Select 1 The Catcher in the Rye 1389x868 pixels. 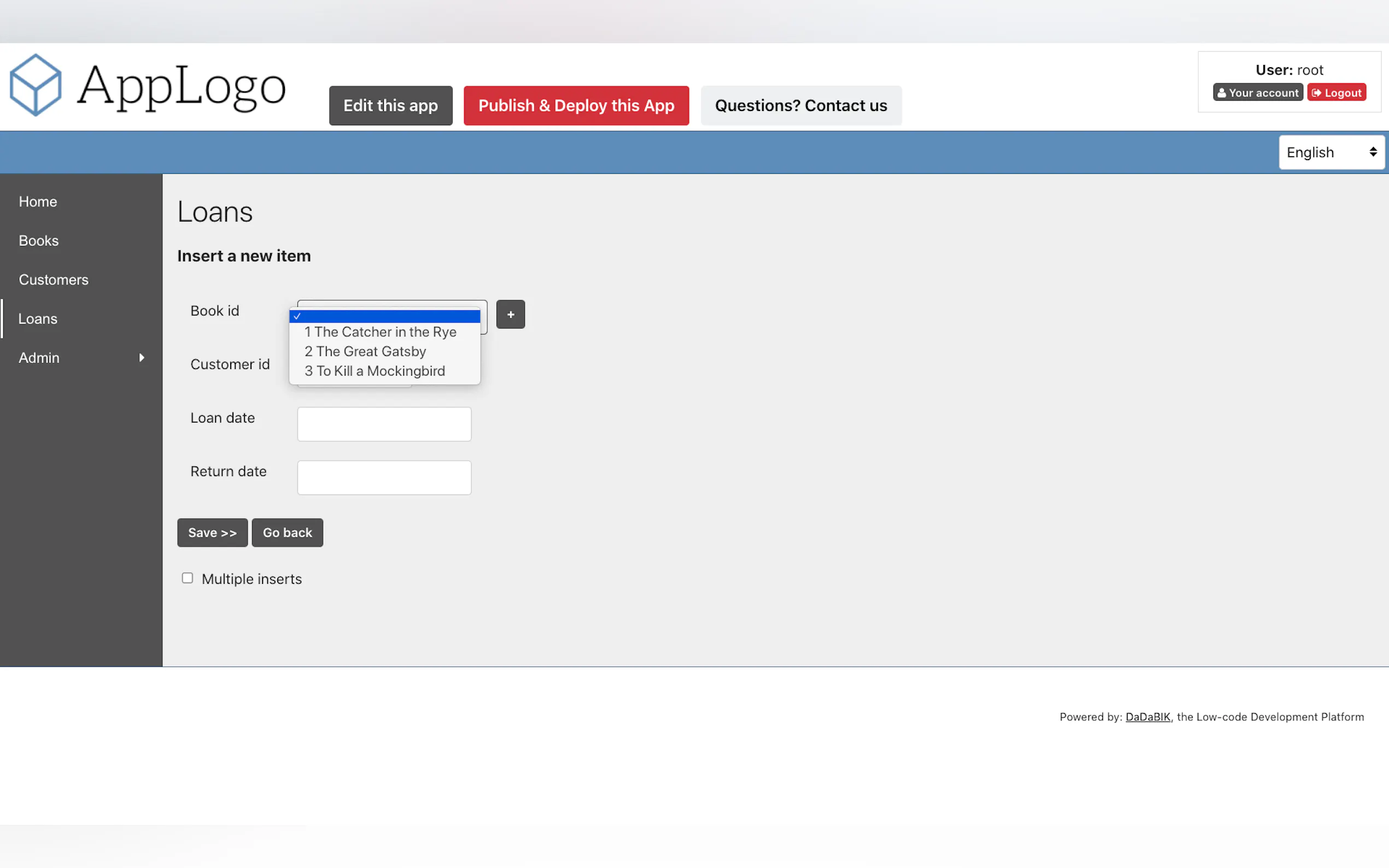(380, 332)
